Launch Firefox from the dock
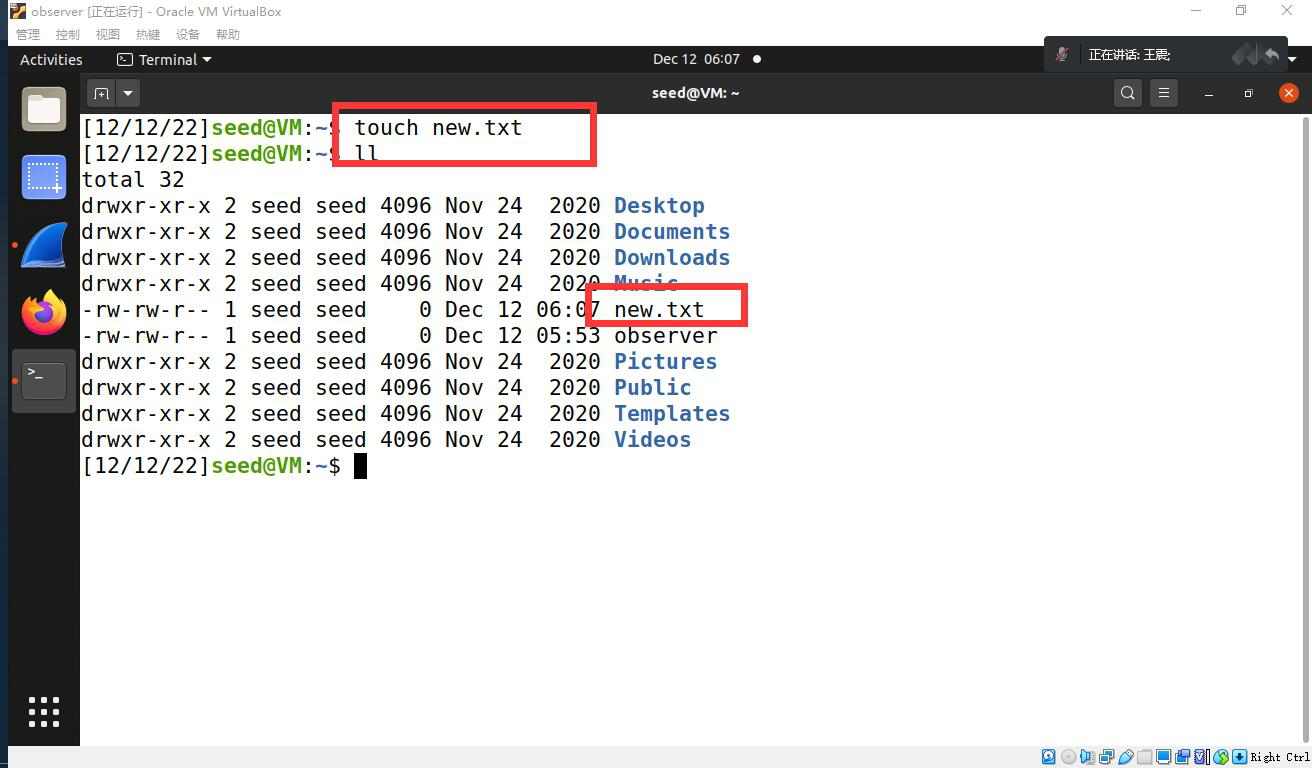Image resolution: width=1312 pixels, height=768 pixels. 44,311
